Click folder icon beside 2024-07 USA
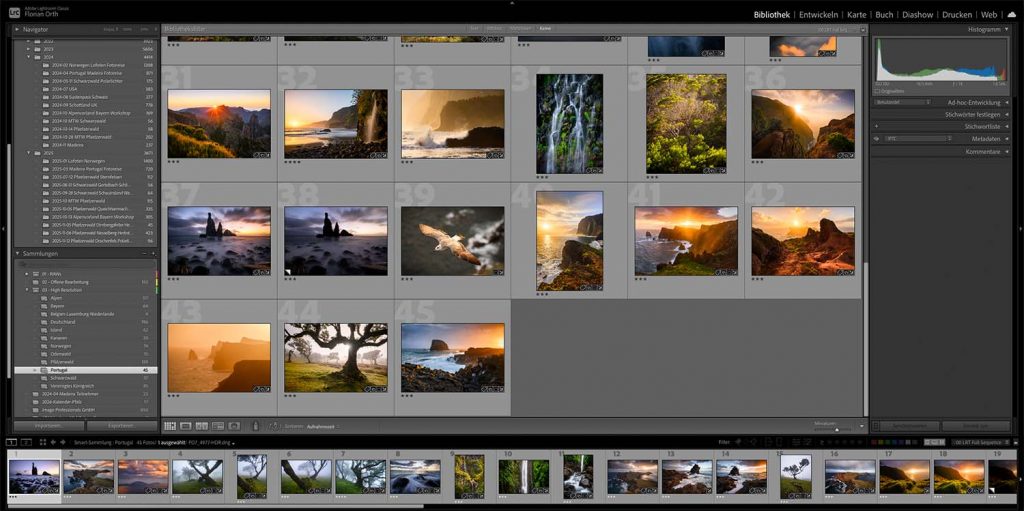 pyautogui.click(x=46, y=89)
